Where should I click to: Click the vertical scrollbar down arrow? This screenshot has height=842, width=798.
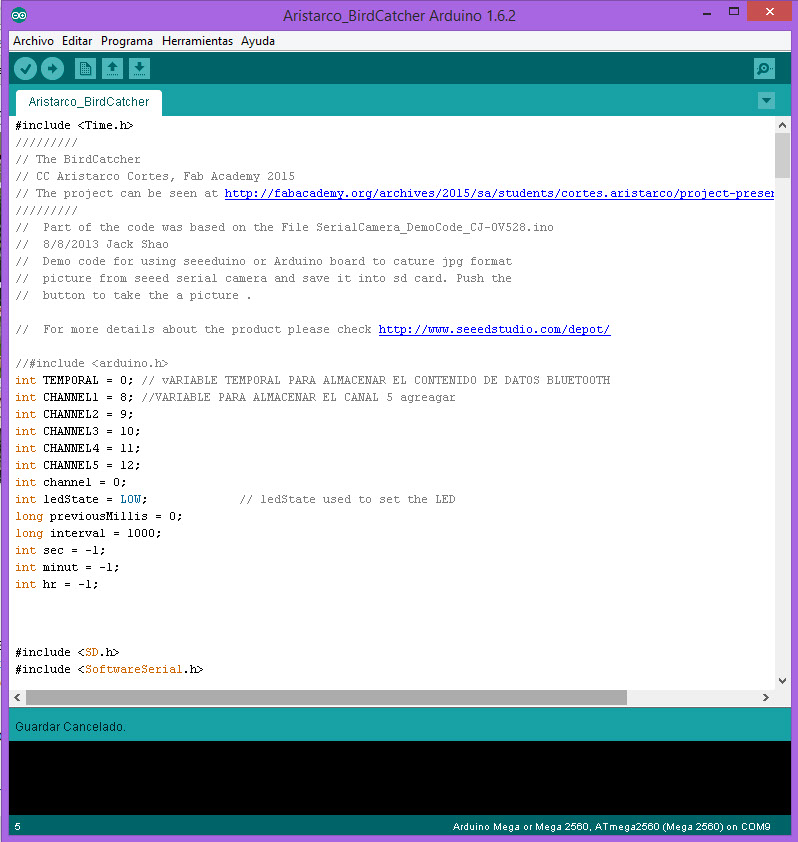pyautogui.click(x=782, y=681)
